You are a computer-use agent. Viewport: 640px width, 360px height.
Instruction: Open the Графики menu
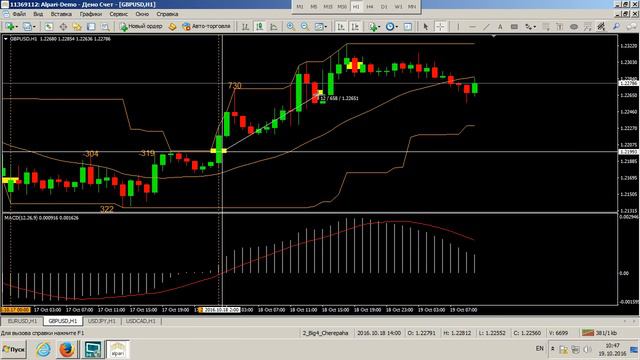click(x=91, y=14)
